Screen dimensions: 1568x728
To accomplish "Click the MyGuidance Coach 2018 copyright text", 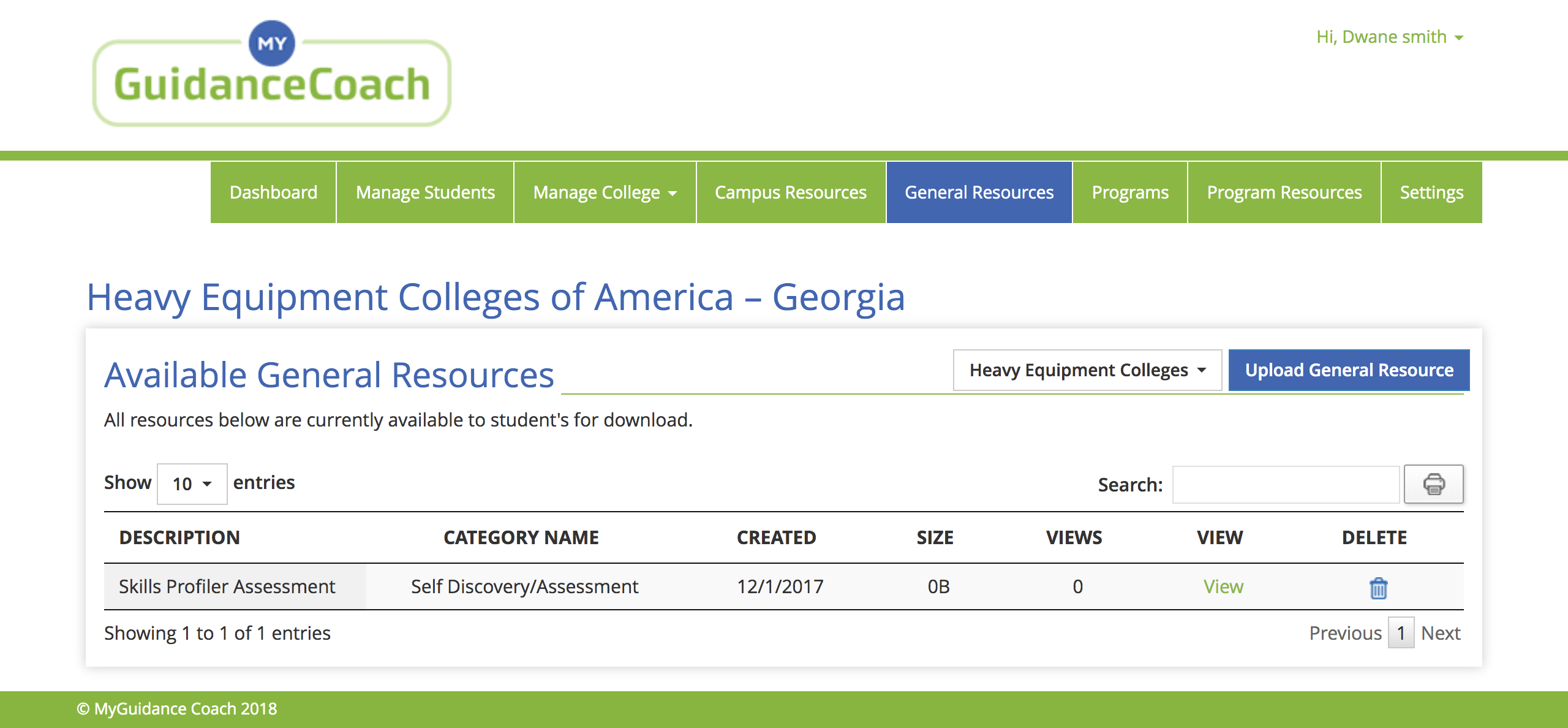I will point(177,709).
